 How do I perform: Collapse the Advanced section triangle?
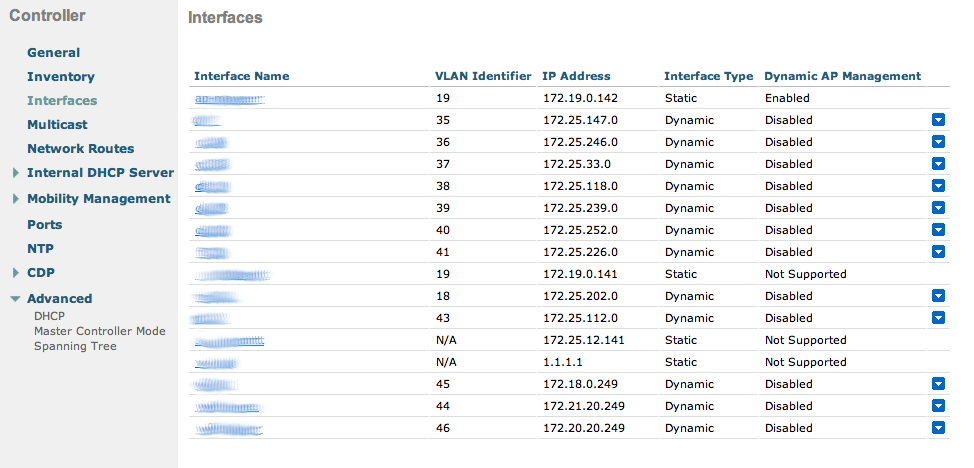point(15,299)
